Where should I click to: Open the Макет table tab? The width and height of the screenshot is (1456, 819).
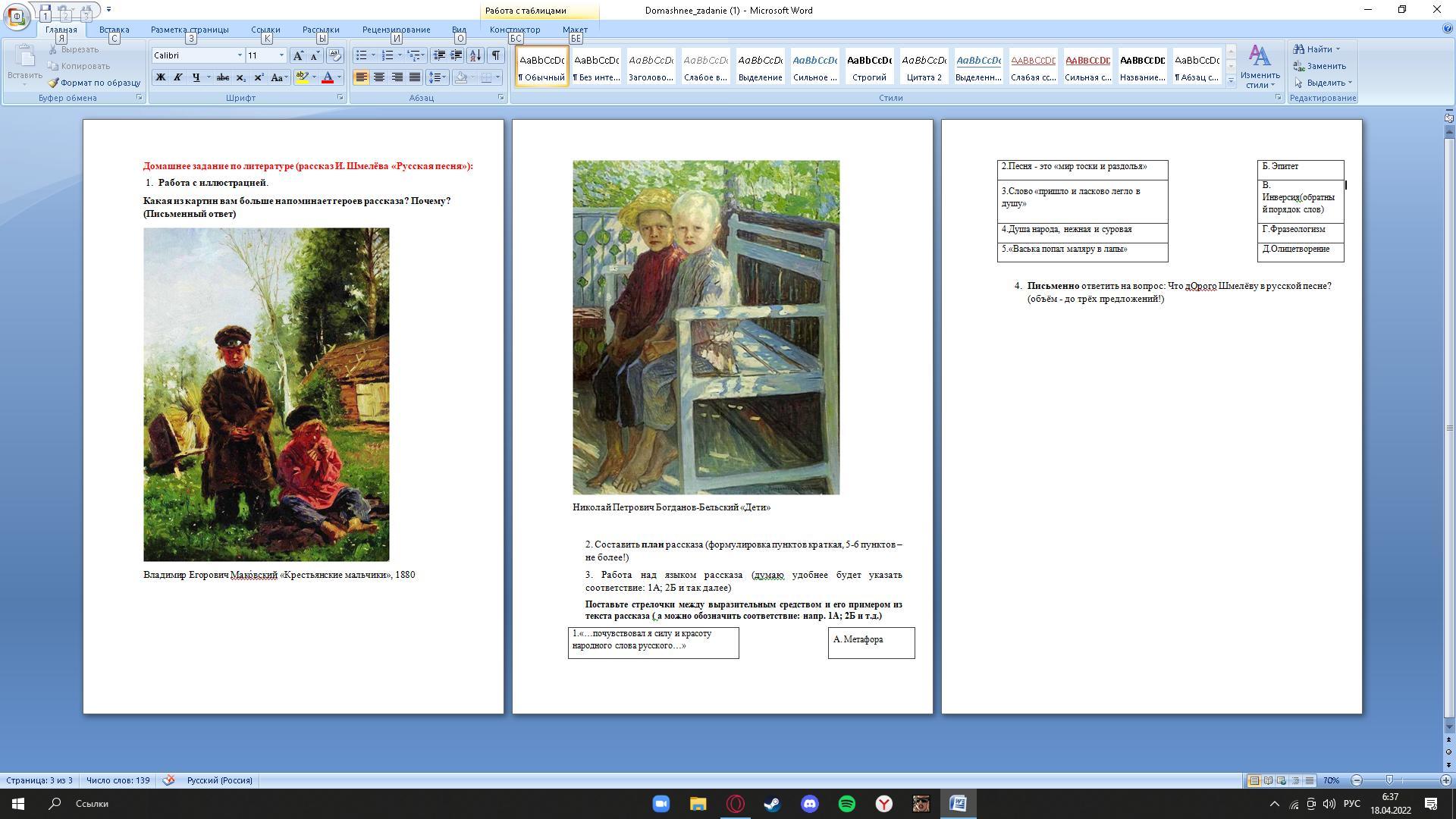(x=575, y=30)
